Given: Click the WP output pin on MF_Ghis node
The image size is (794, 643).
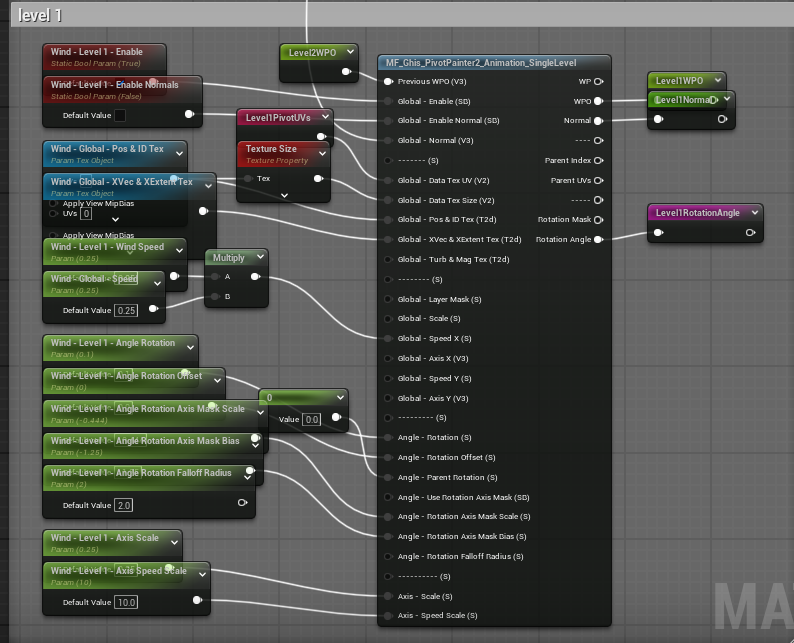Looking at the screenshot, I should click(x=598, y=82).
